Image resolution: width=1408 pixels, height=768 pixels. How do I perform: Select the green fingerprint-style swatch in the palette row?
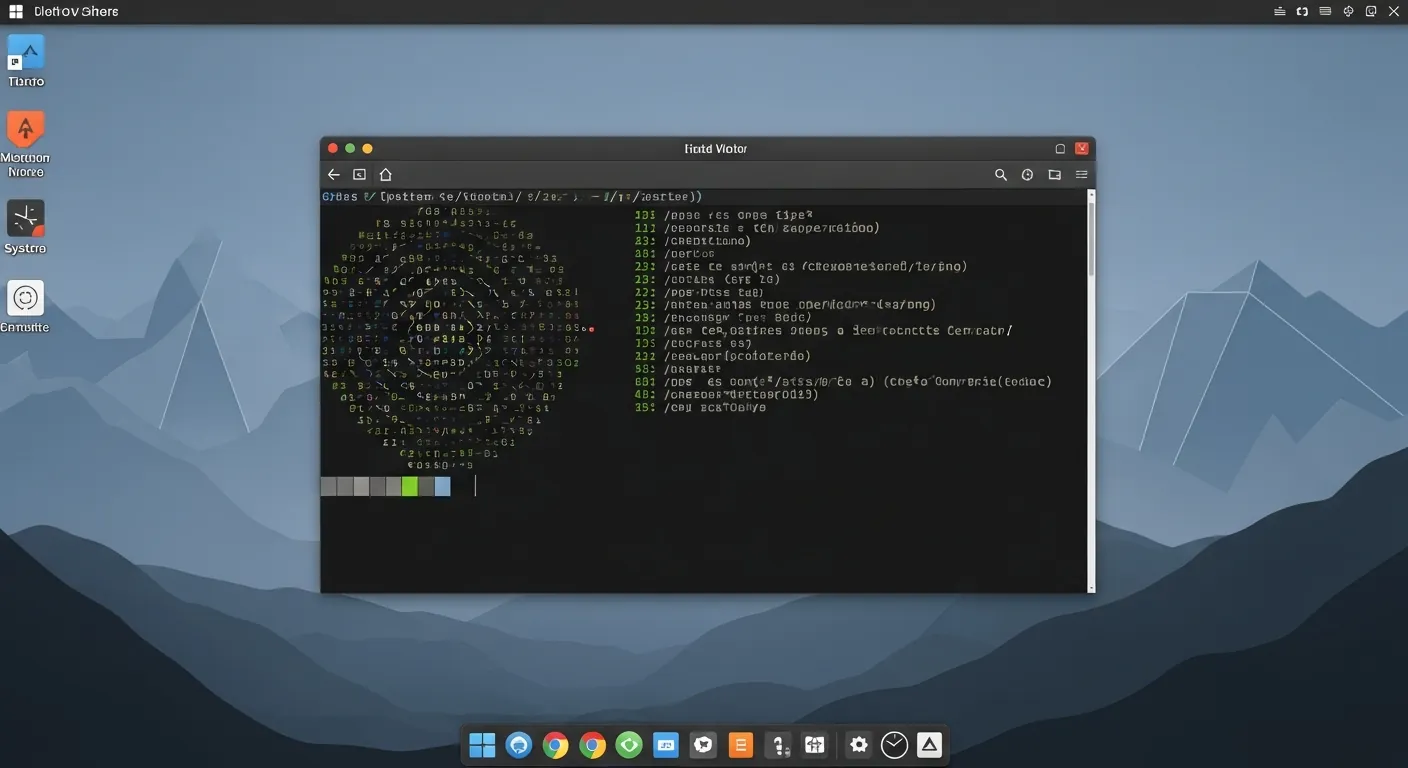point(410,486)
